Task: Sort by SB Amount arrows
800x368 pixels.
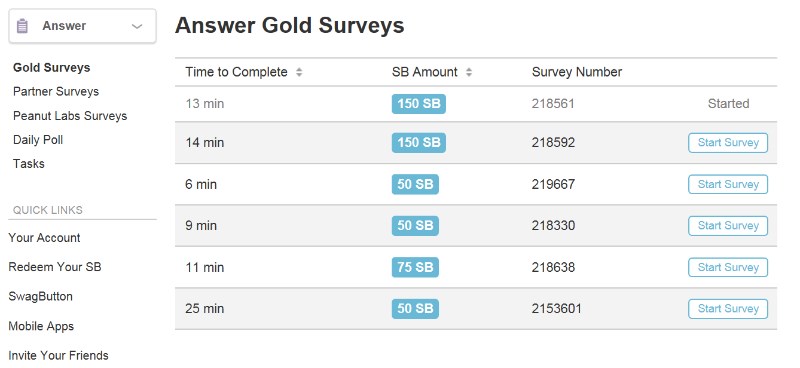Action: [469, 72]
